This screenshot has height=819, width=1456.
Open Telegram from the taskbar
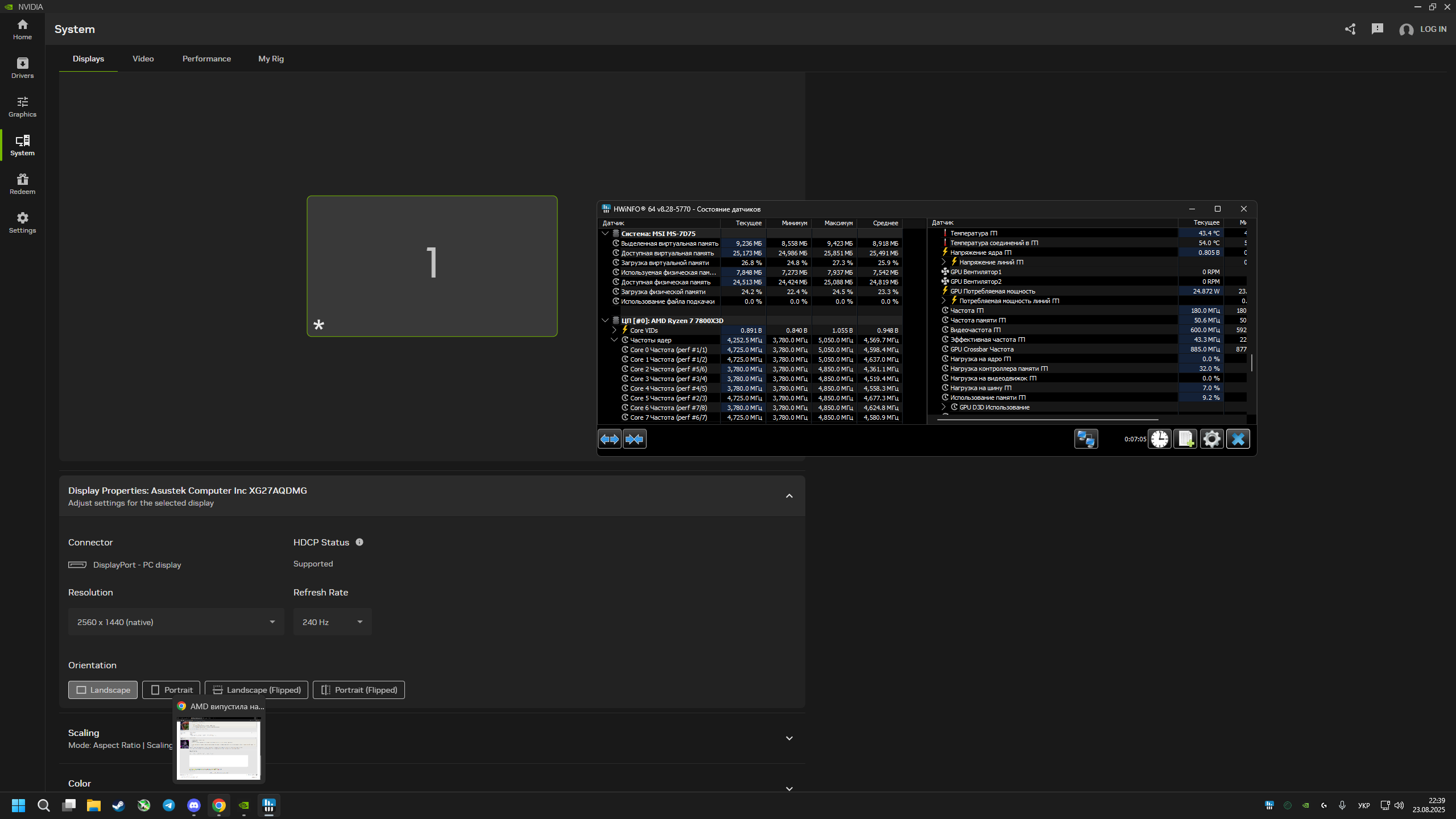coord(169,805)
